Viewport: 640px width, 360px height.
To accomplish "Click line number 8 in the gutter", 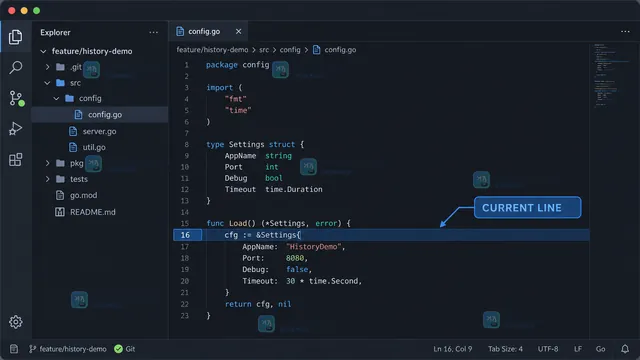I will [x=187, y=144].
